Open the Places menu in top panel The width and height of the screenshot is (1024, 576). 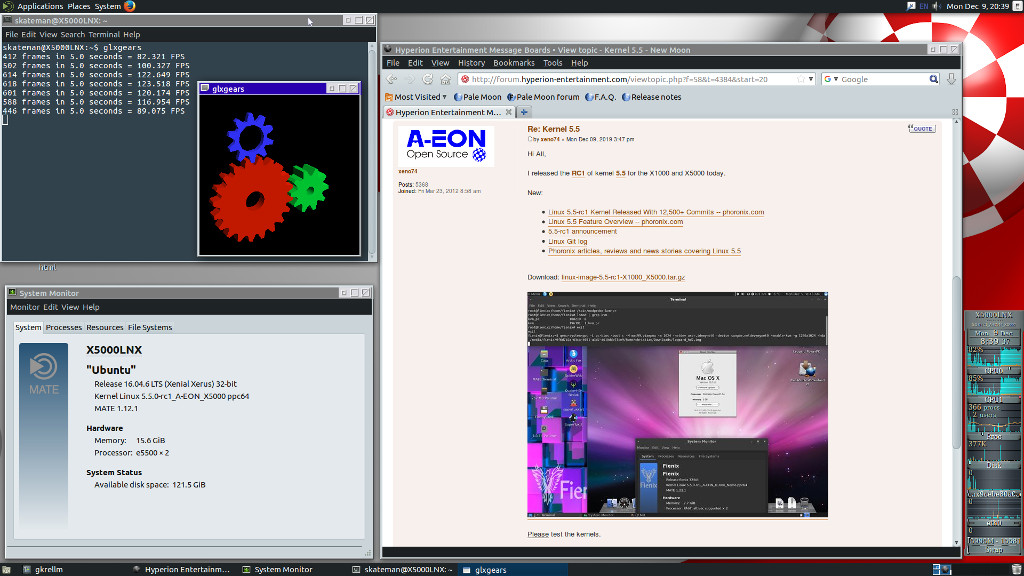[x=79, y=6]
